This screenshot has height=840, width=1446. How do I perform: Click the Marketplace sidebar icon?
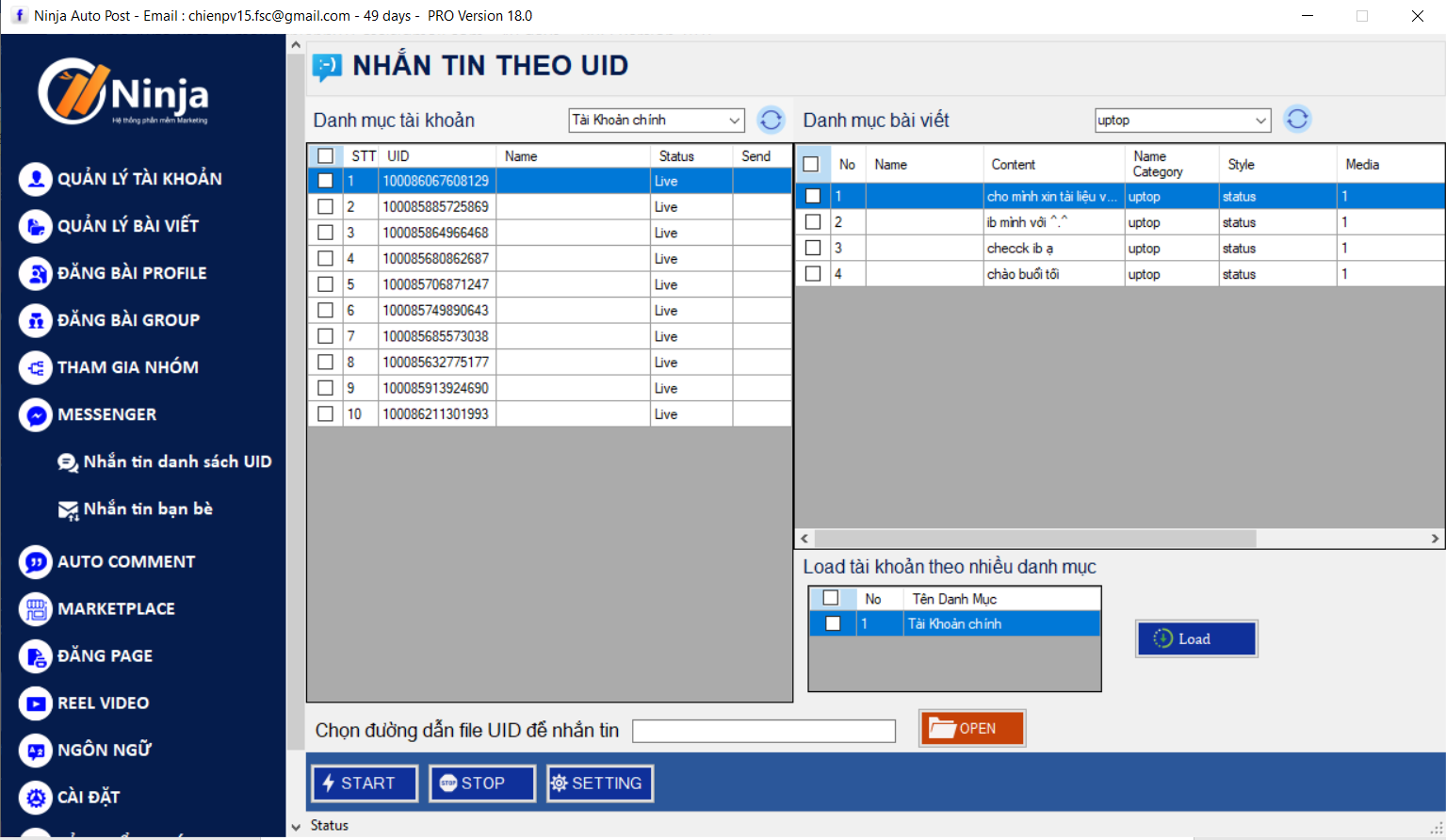tap(36, 609)
